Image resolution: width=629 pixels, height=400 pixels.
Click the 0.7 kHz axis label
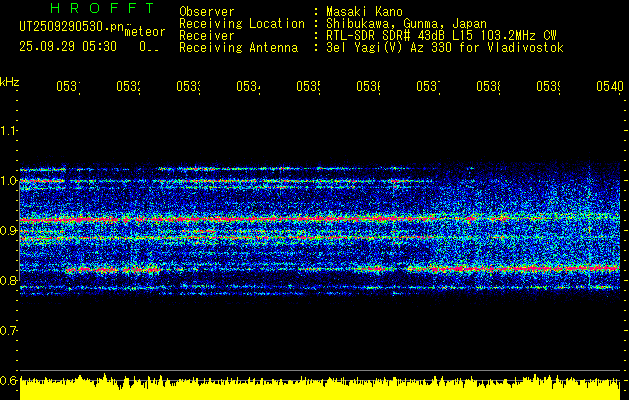(x=8, y=330)
